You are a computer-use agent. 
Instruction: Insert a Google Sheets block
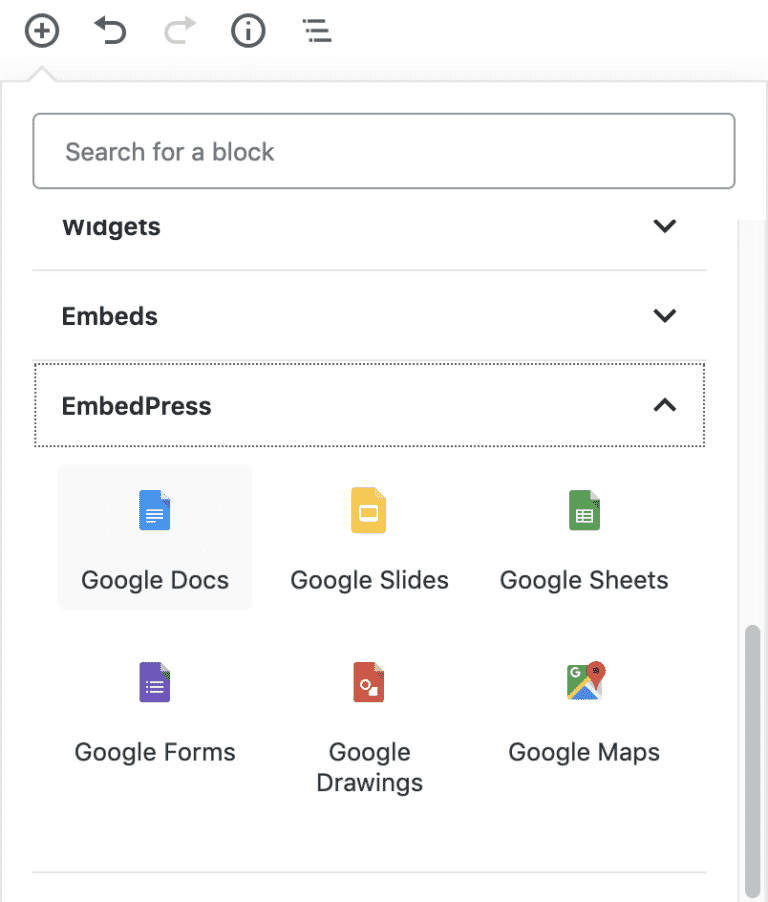[583, 537]
